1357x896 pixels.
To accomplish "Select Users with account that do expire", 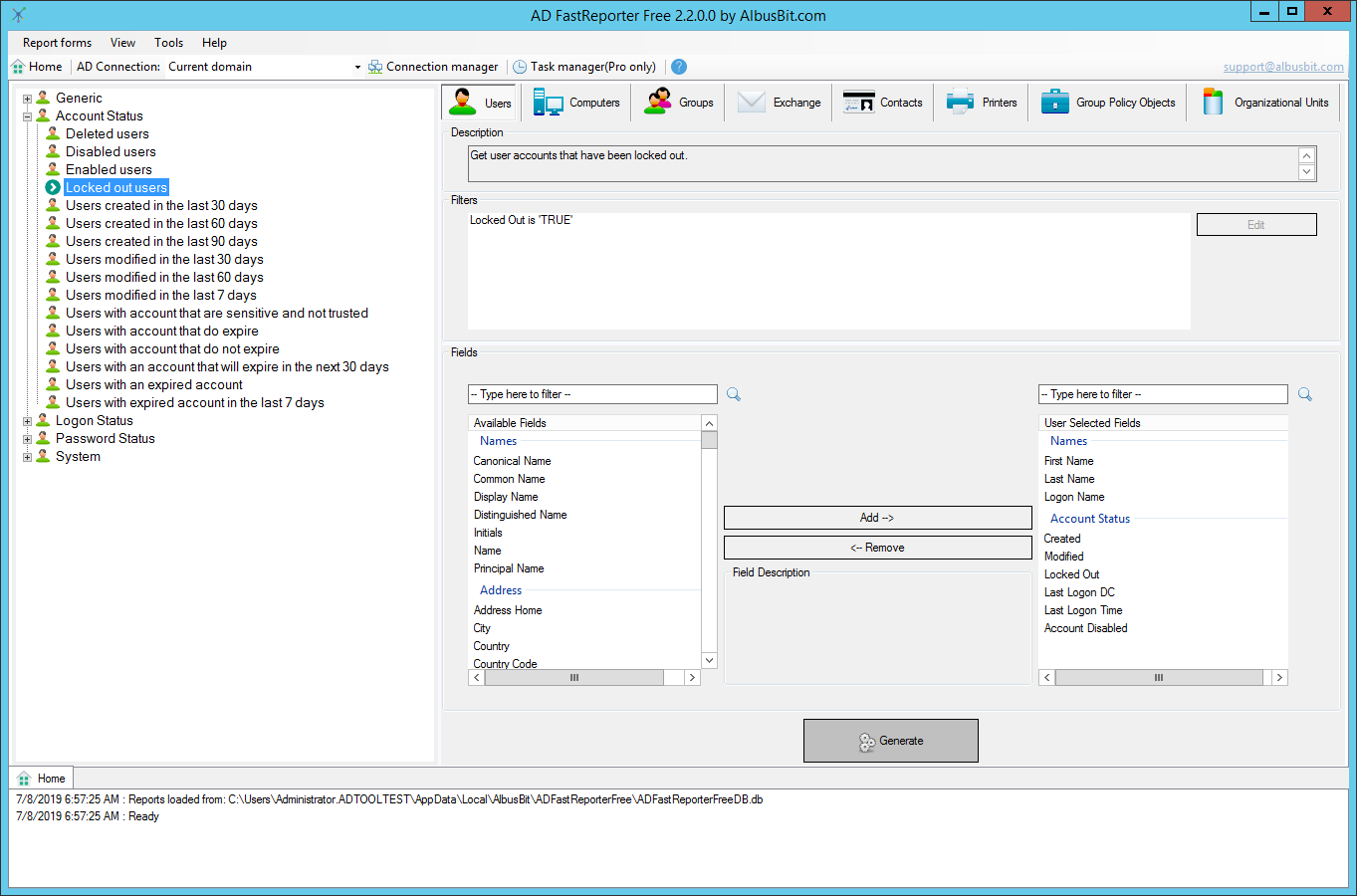I will [x=162, y=332].
